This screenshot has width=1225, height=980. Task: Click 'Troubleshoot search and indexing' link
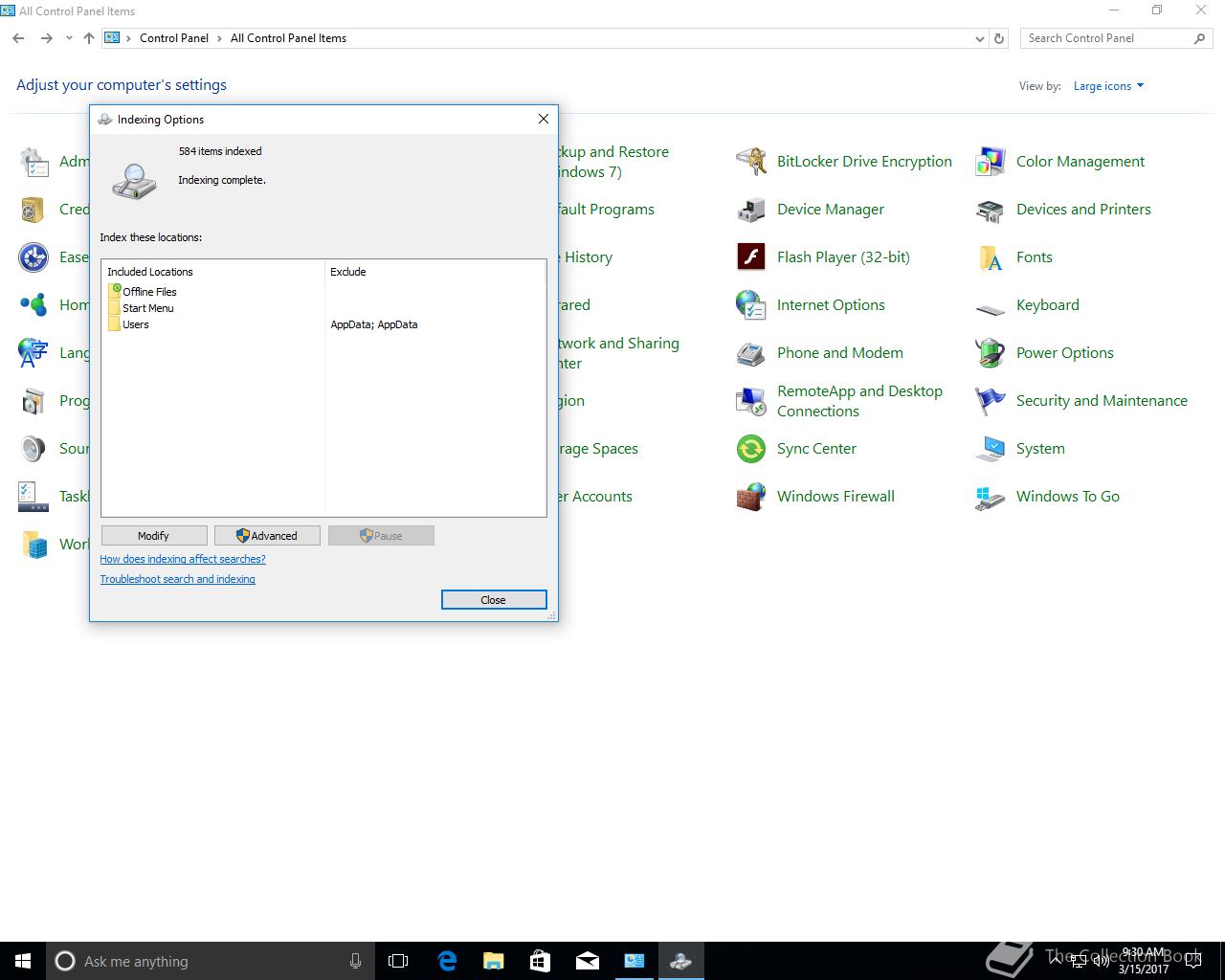pyautogui.click(x=177, y=579)
